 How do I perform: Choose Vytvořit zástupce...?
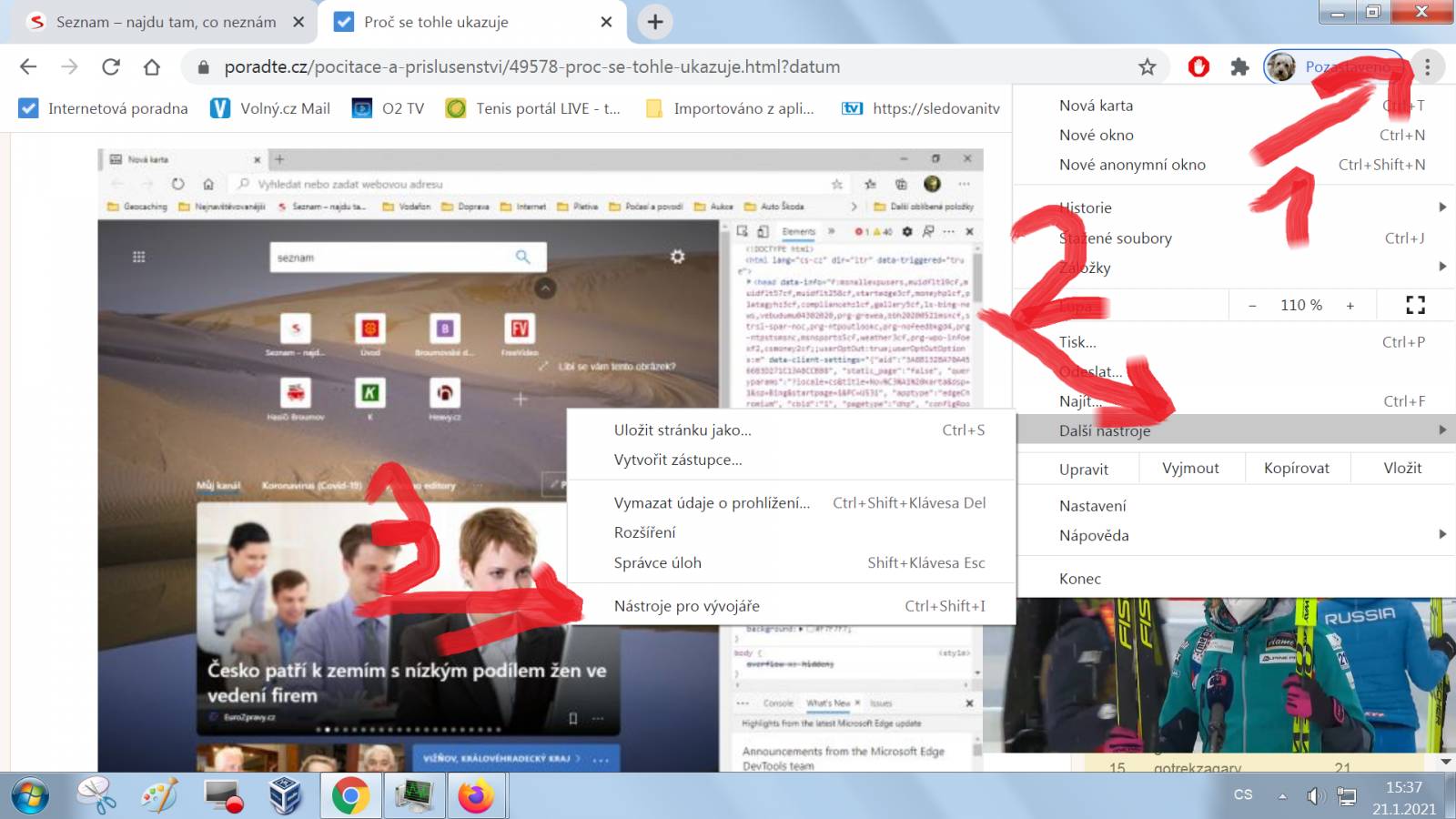coord(791,460)
